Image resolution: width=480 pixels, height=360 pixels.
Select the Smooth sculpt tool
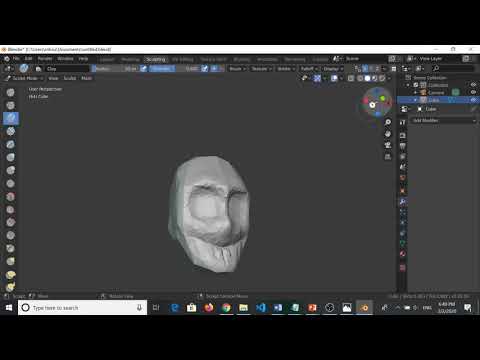[11, 196]
